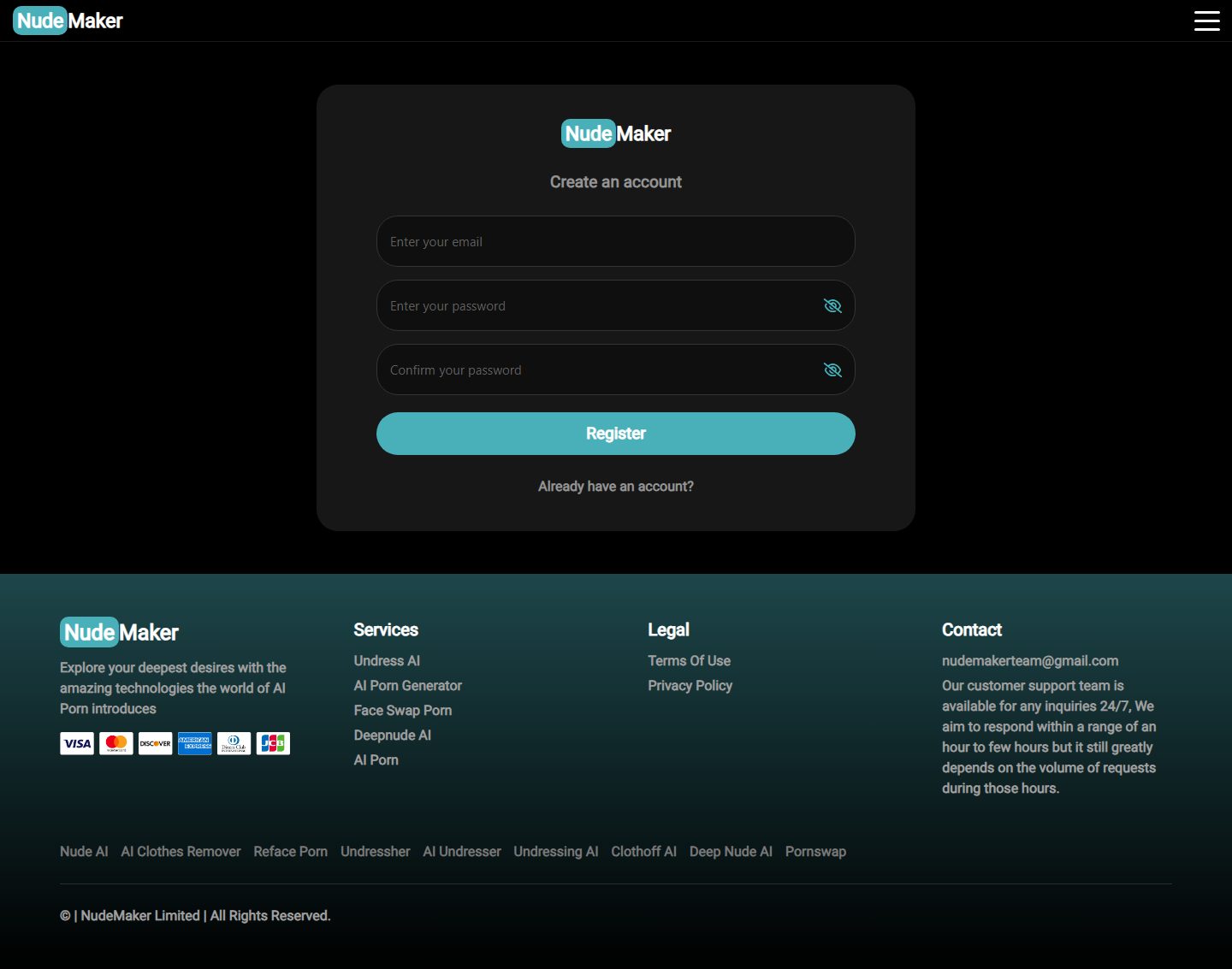Focus the Enter your email field
The image size is (1232, 969).
pos(616,241)
